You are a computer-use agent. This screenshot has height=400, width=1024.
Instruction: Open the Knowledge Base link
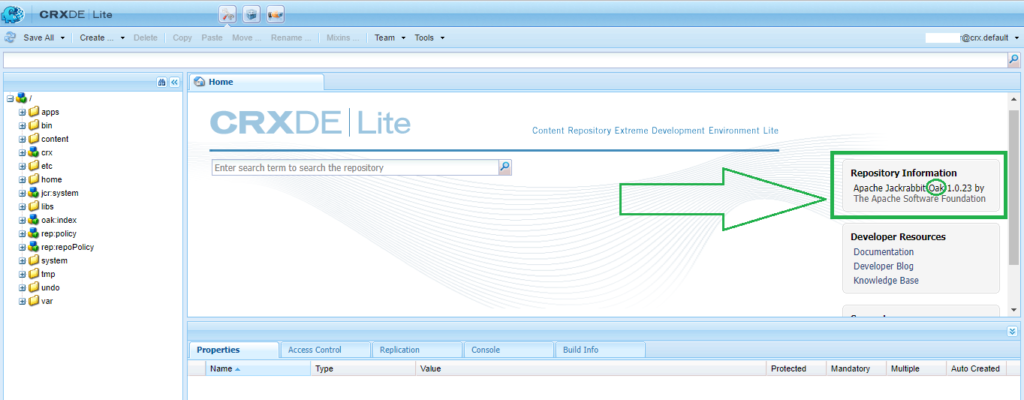coord(886,280)
